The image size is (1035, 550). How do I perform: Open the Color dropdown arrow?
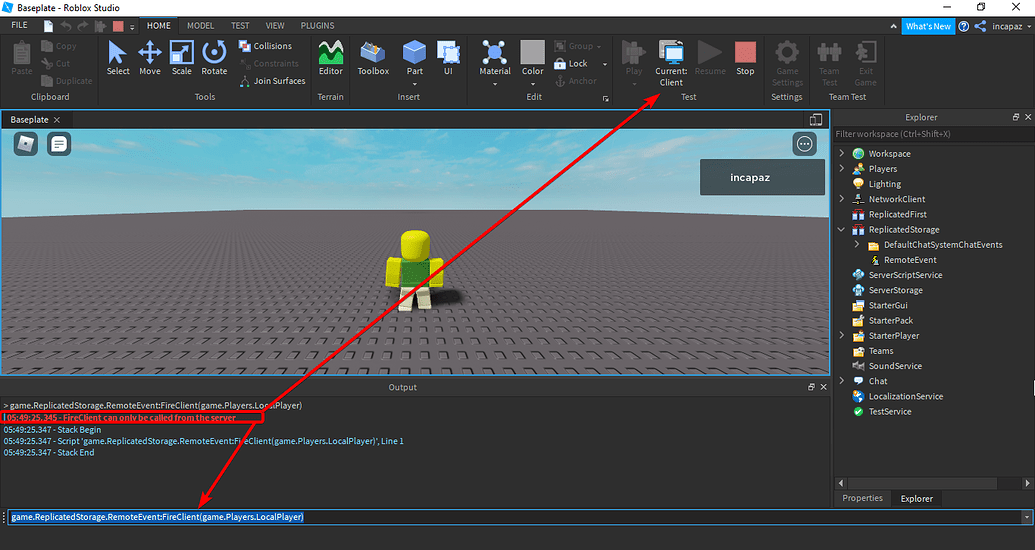(533, 84)
